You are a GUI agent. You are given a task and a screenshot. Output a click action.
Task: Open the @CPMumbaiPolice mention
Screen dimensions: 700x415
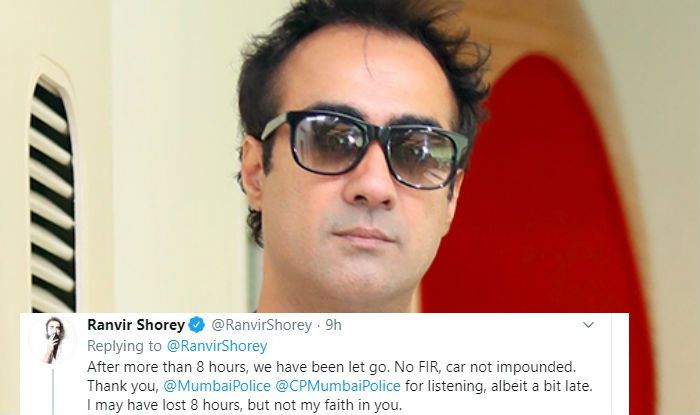click(x=338, y=386)
